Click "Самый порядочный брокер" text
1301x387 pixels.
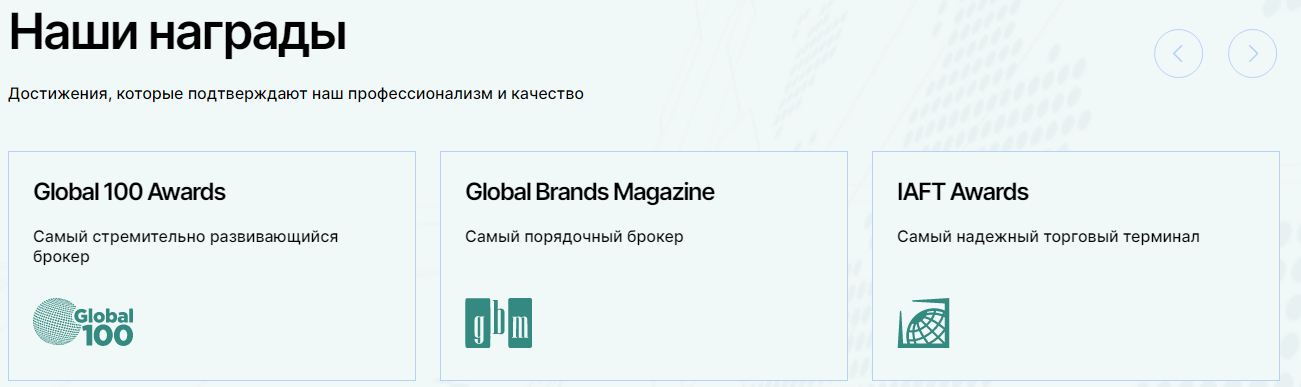point(574,237)
